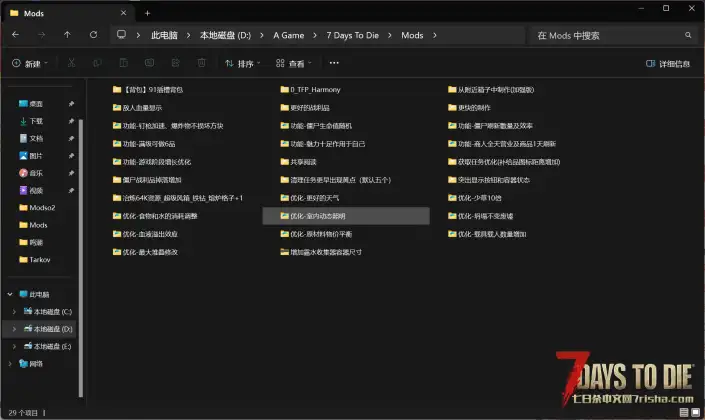Open 文档 in the sidebar
Screen dimensions: 705x420
tap(31, 139)
